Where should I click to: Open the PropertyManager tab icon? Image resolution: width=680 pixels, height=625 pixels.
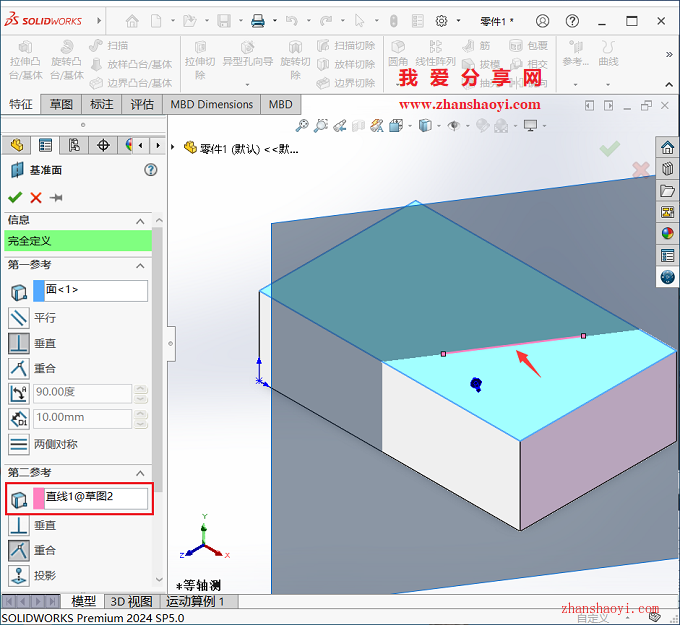click(45, 145)
